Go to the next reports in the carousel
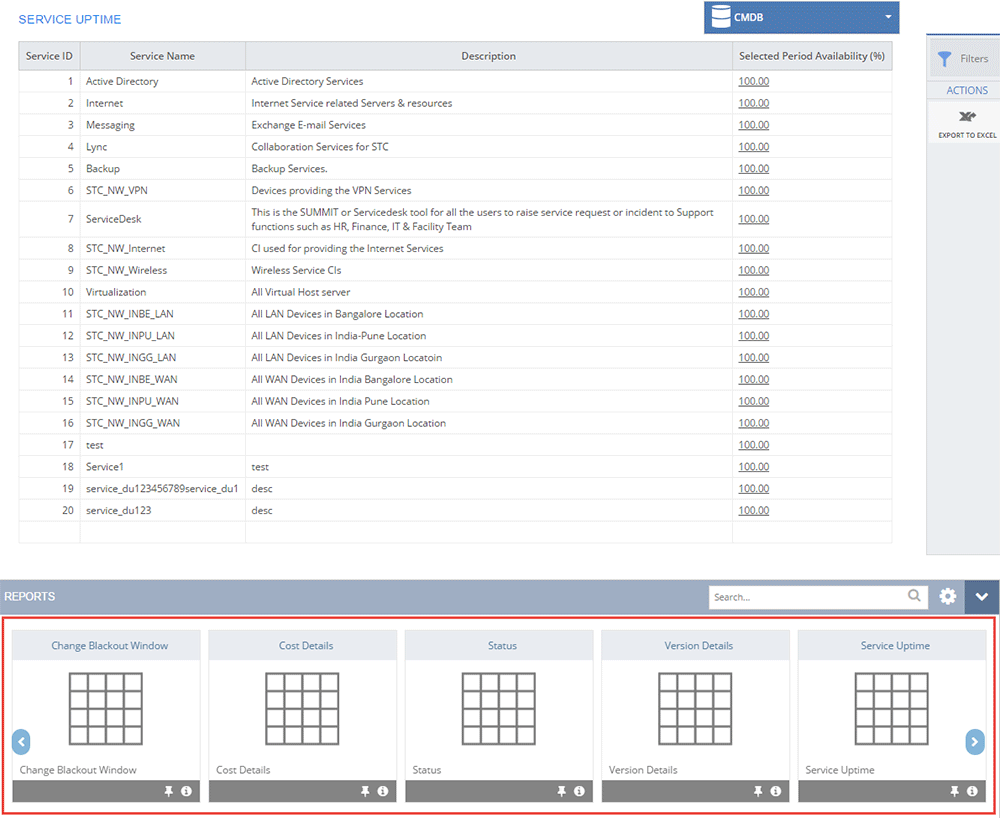The image size is (1000, 818). pos(974,742)
